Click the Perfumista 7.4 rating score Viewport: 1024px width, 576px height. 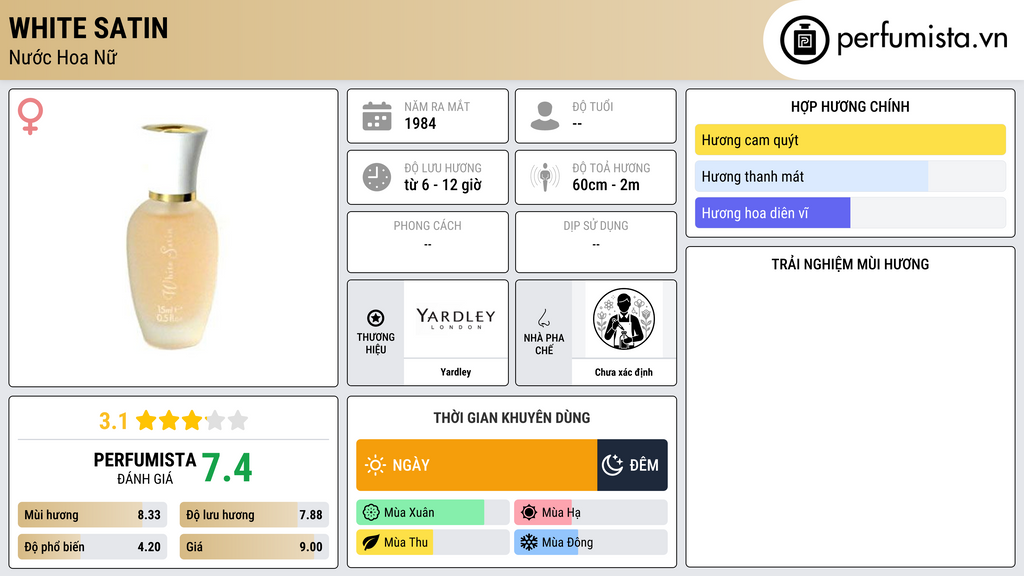(x=227, y=468)
